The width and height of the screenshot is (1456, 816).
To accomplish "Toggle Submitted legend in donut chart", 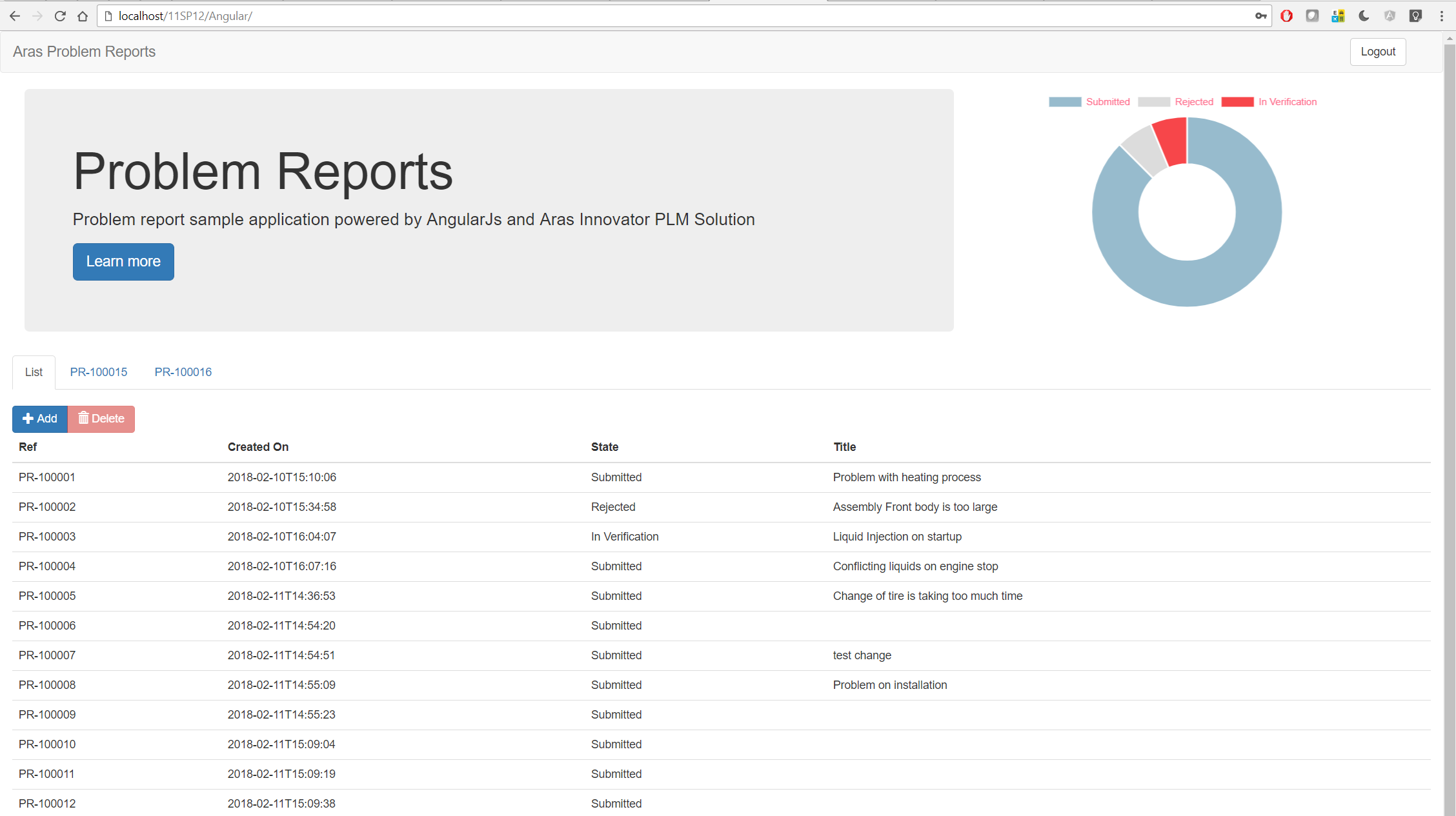I will click(x=1089, y=102).
